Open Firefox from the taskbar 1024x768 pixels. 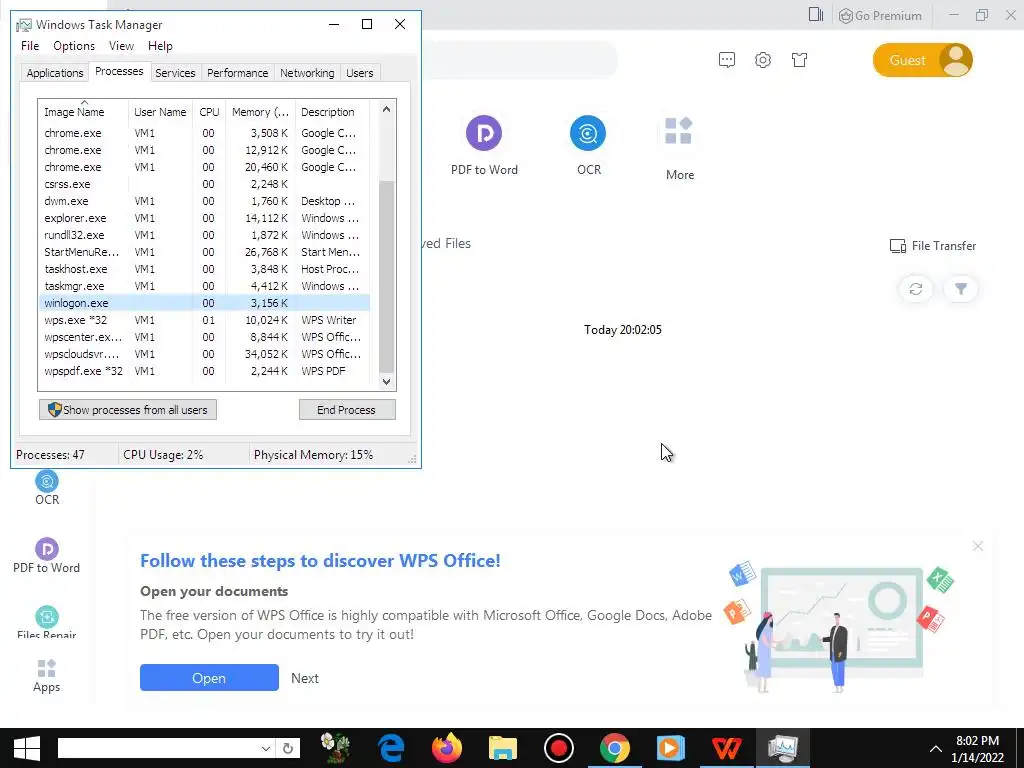point(447,748)
